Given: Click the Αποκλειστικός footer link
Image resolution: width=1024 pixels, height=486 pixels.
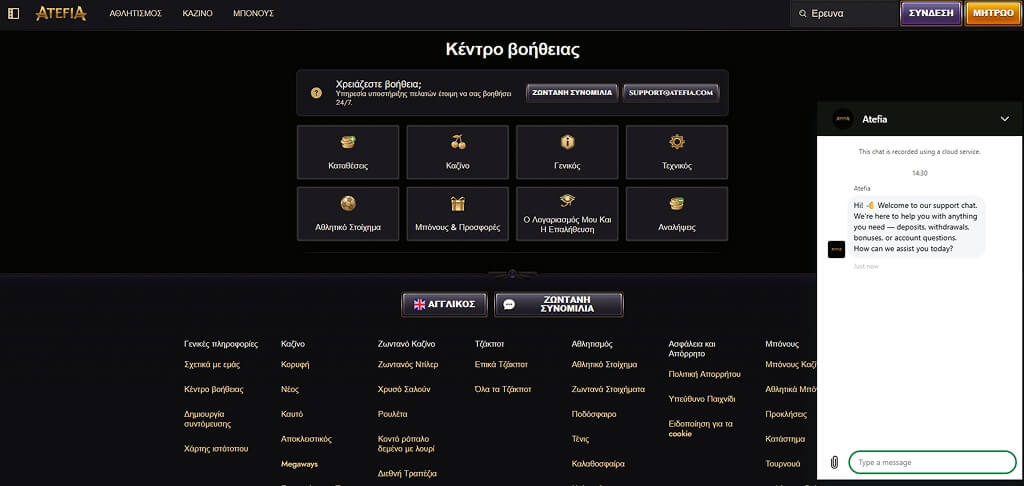Looking at the screenshot, I should (x=306, y=439).
